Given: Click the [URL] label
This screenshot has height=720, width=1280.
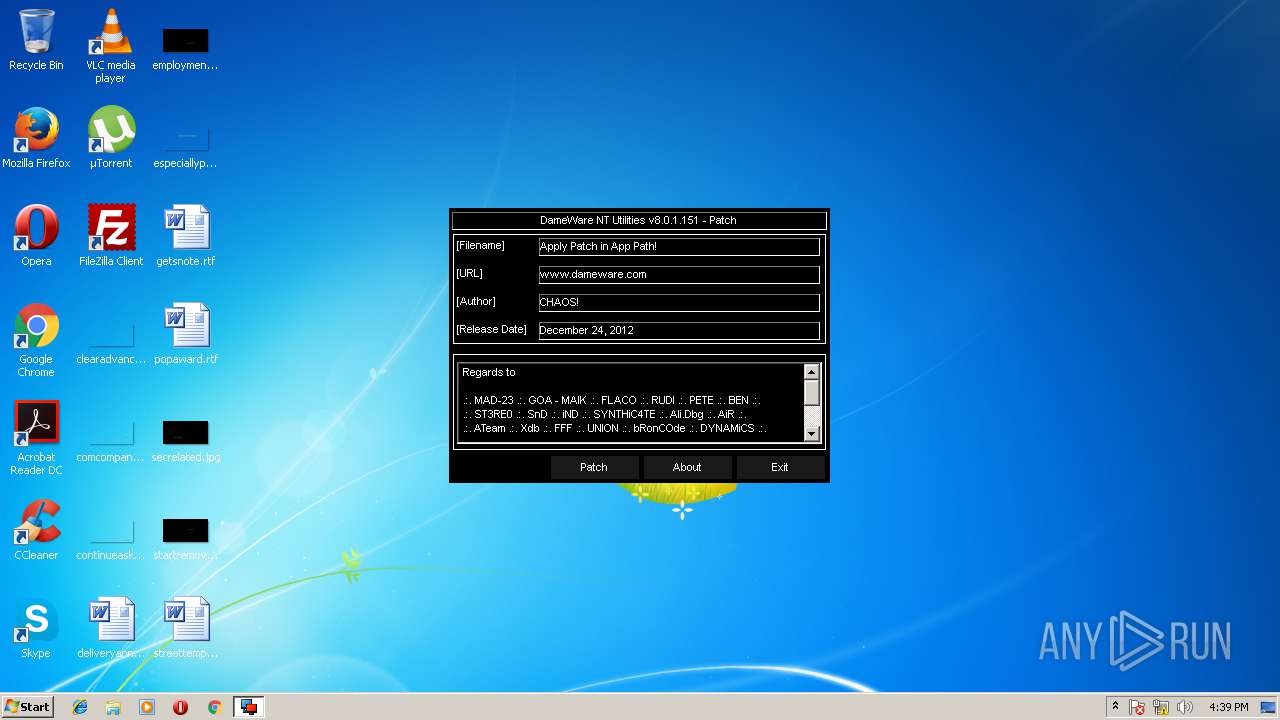Looking at the screenshot, I should (469, 273).
